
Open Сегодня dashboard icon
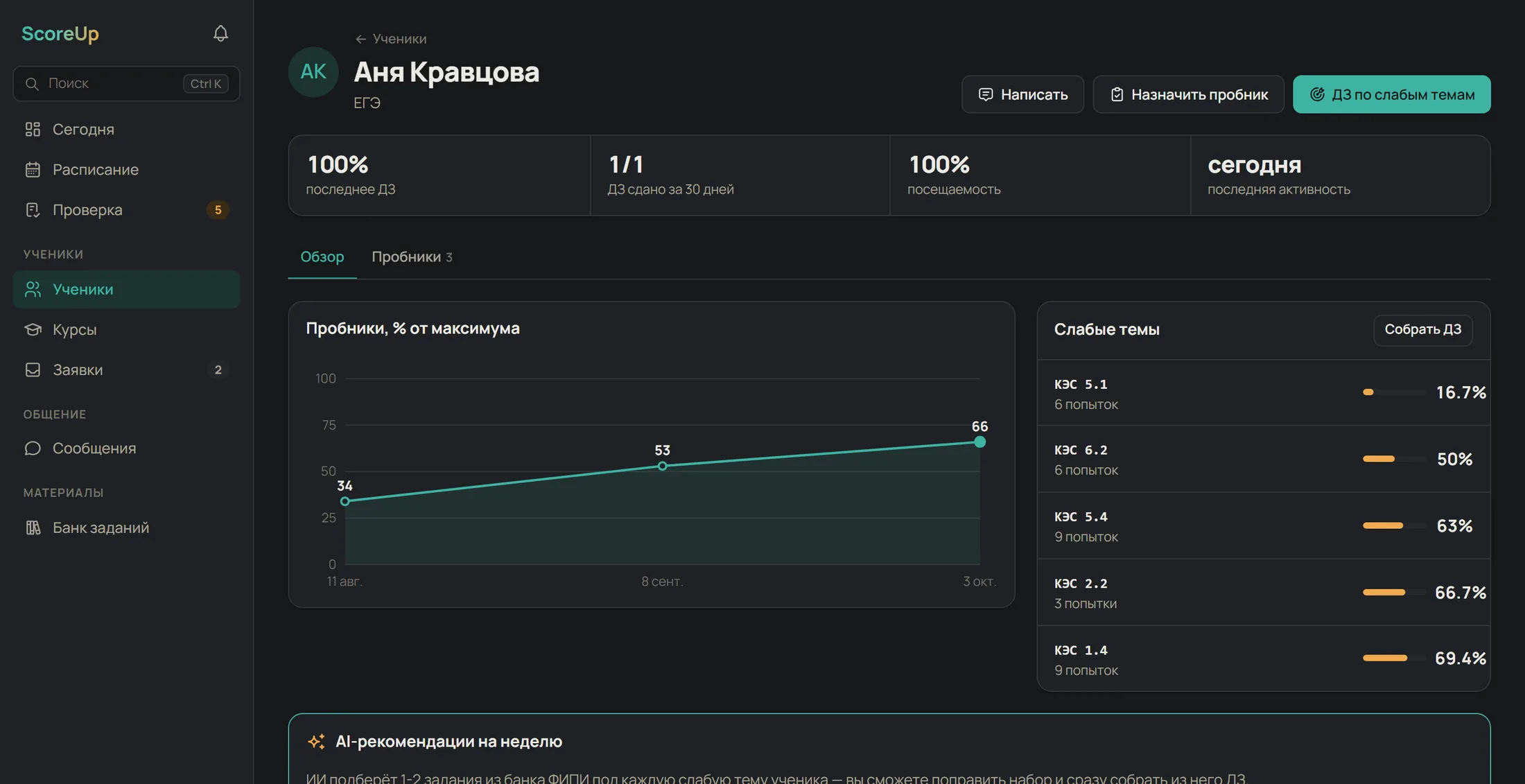pyautogui.click(x=33, y=130)
